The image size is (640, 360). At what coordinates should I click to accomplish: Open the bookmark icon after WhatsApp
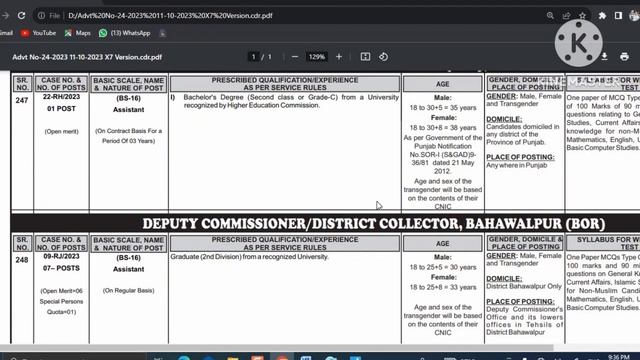(162, 33)
